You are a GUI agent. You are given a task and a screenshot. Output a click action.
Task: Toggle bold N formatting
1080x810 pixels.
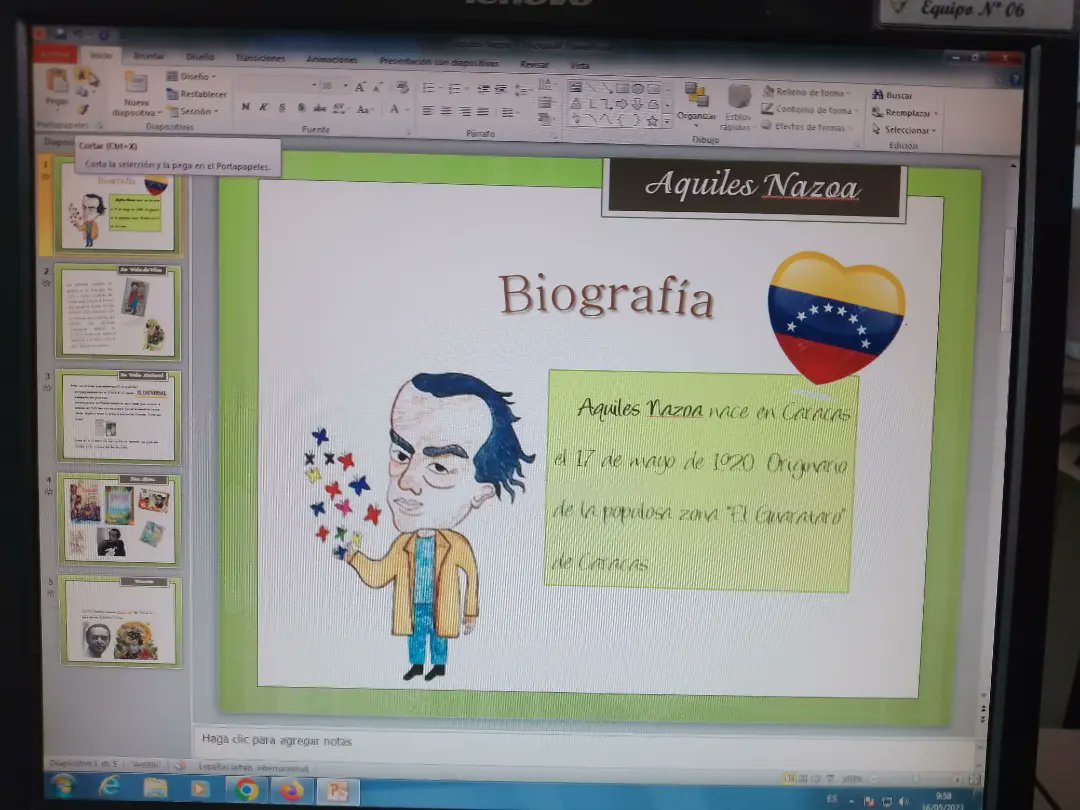pos(246,107)
